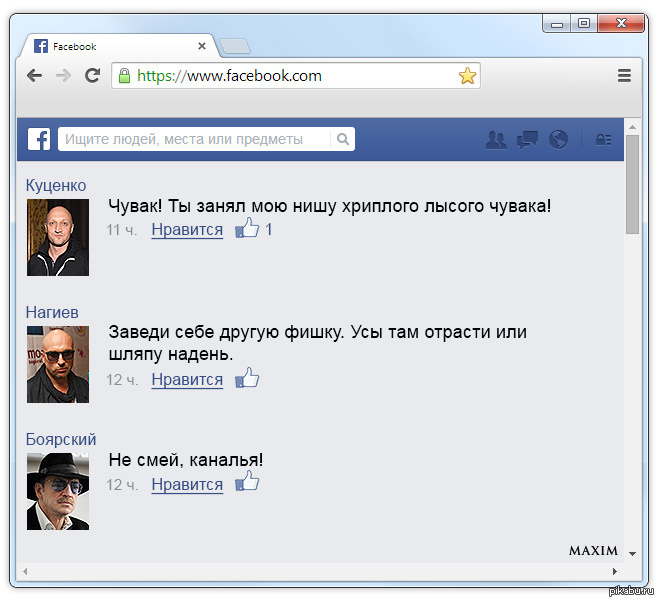Click the green padlock security icon

(124, 76)
